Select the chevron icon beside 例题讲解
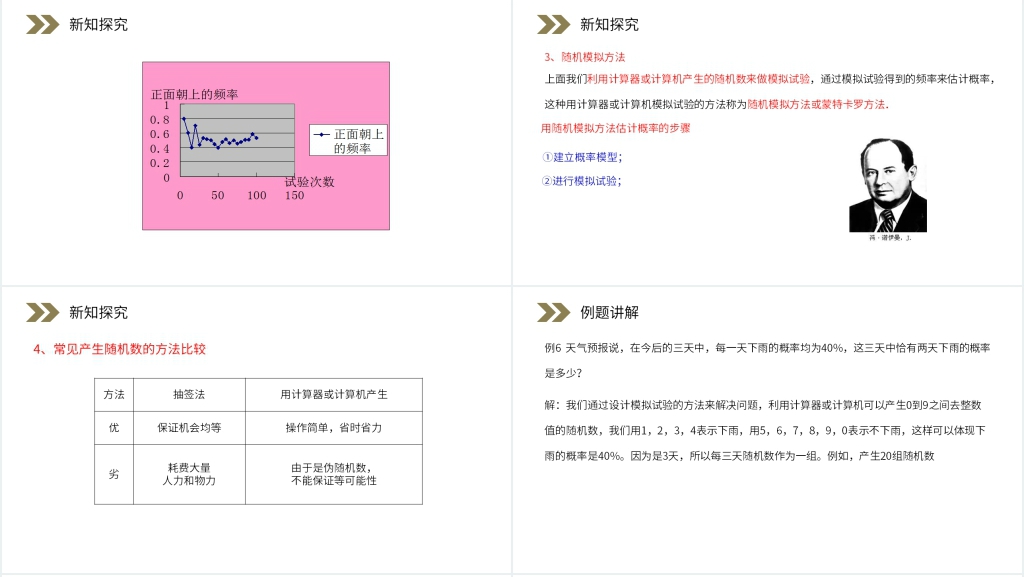Viewport: 1024px width, 577px height. pos(551,312)
